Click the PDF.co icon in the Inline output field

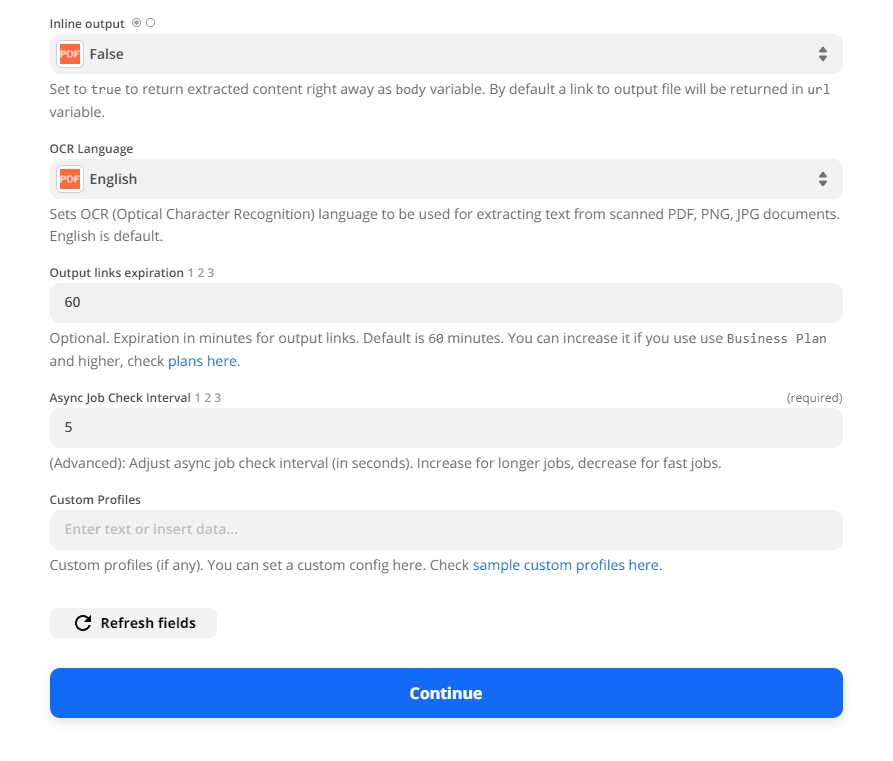click(x=68, y=53)
